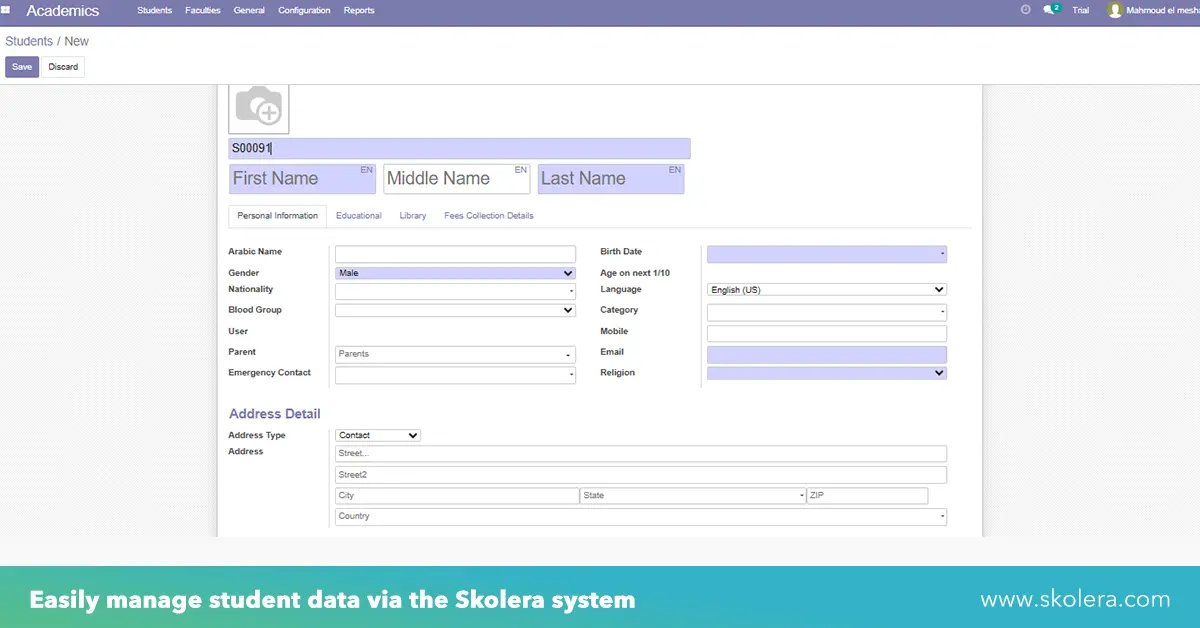Discard the current student entry

pos(63,66)
